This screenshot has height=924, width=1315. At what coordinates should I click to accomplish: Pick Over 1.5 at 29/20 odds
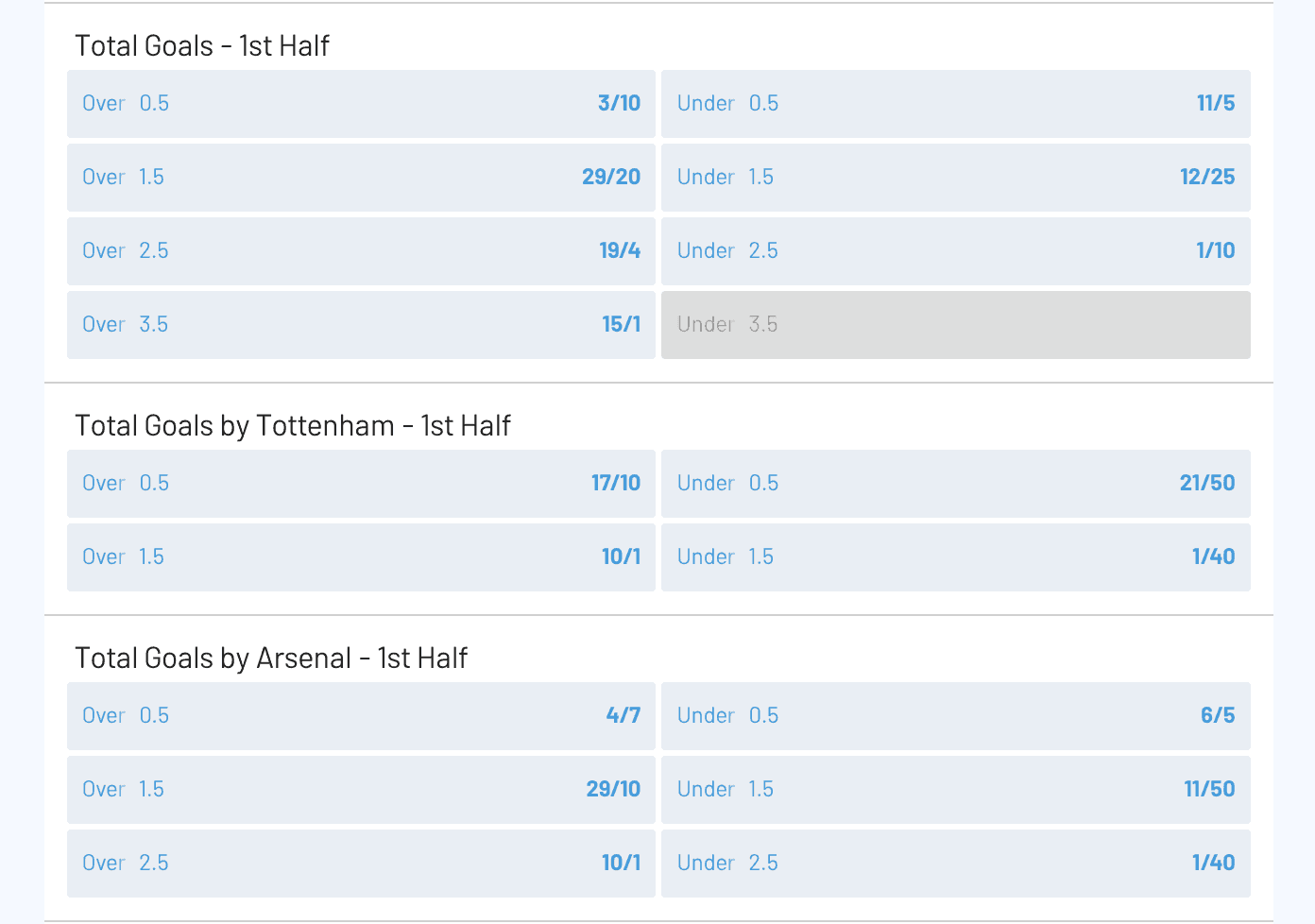click(x=360, y=178)
